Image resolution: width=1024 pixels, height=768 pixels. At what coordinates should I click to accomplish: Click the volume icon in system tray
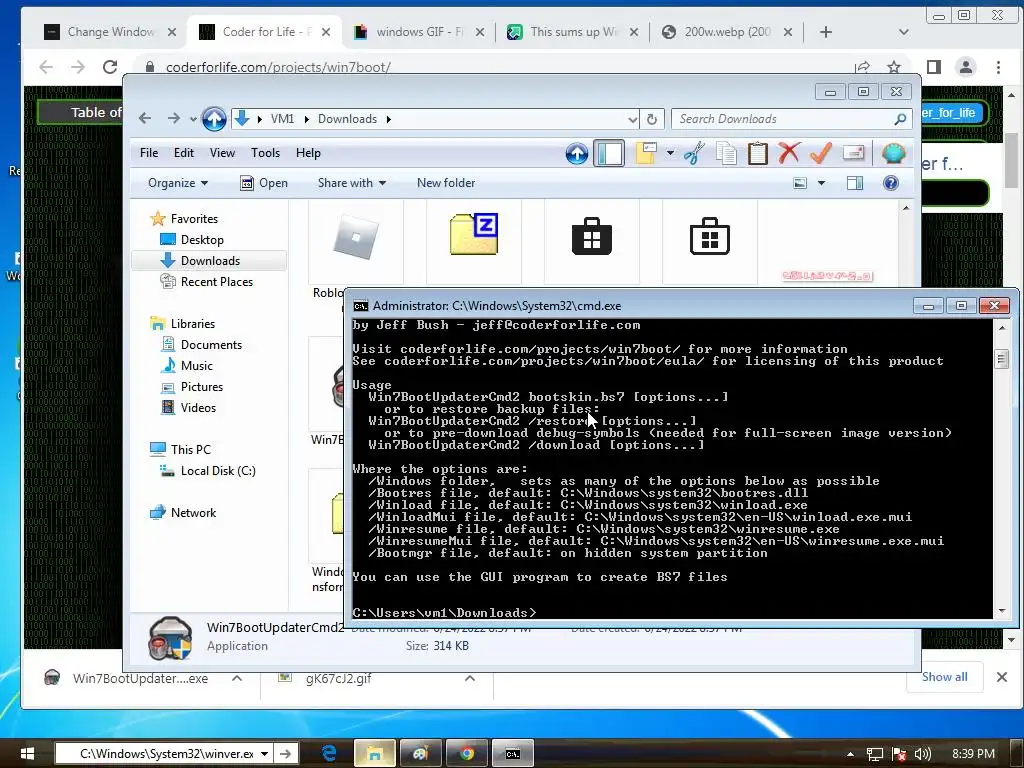pos(922,754)
